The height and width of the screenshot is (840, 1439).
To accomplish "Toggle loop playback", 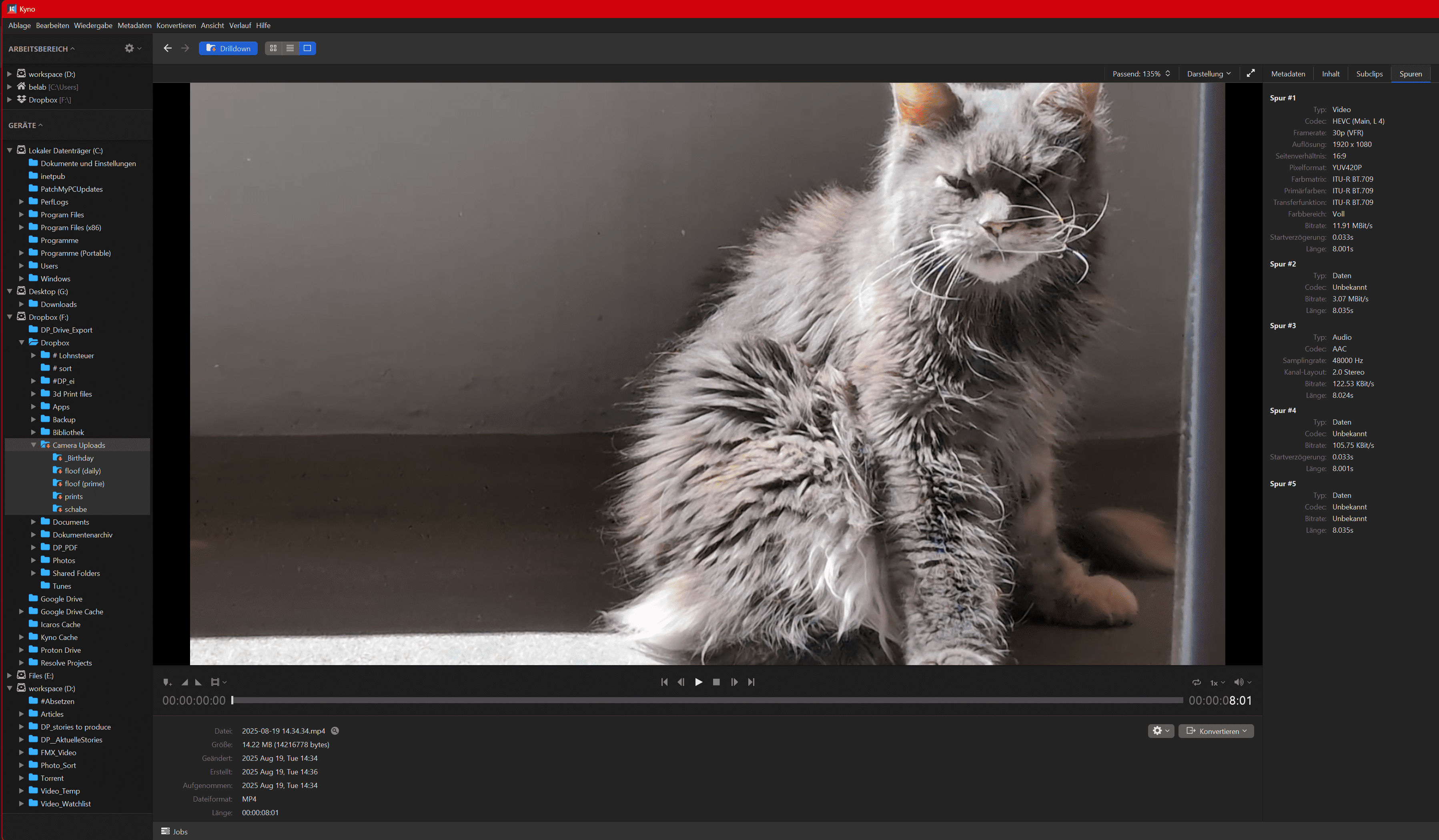I will (1196, 682).
